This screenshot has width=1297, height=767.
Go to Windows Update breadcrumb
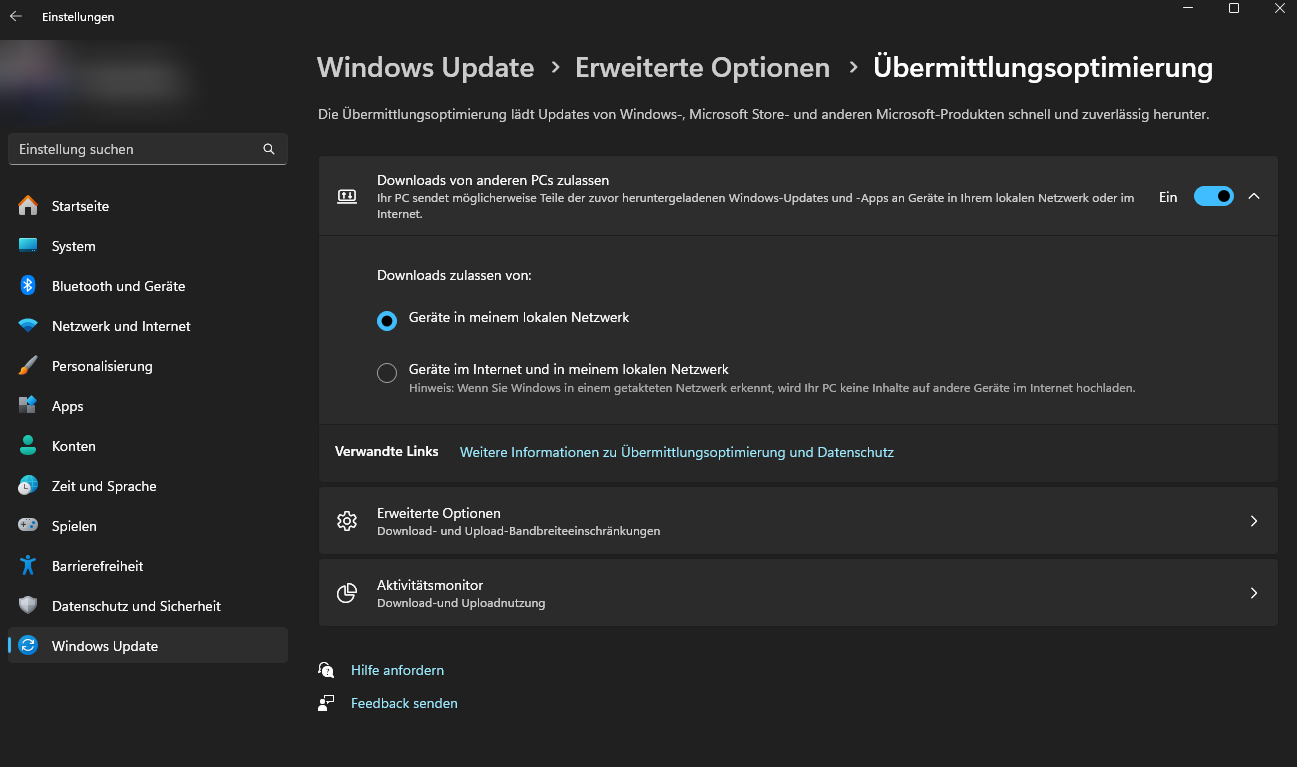426,68
